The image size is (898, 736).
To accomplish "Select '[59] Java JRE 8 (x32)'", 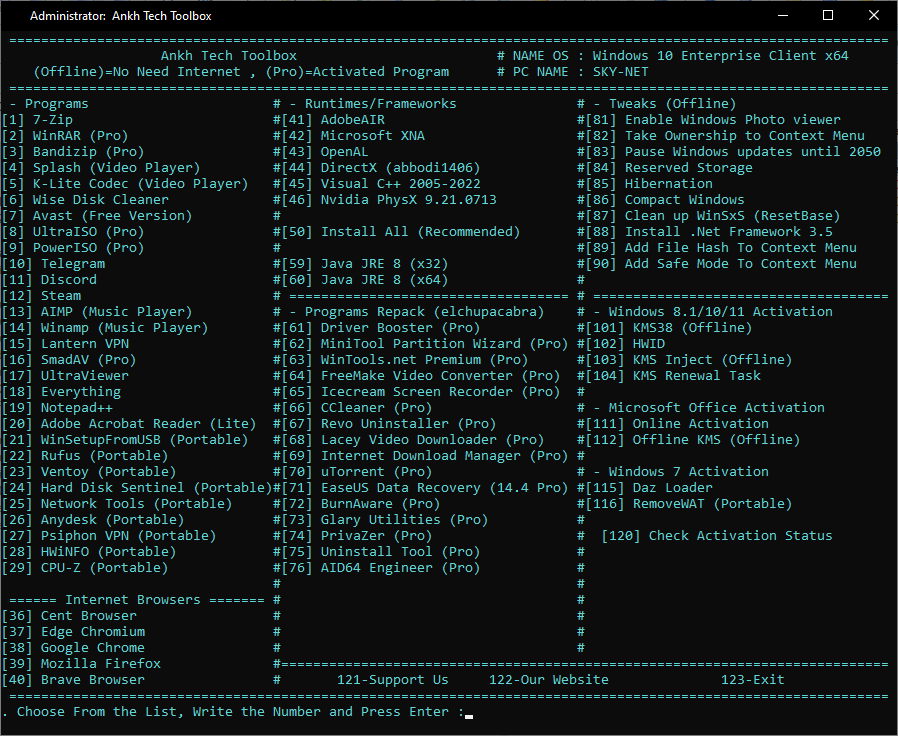I will coord(365,264).
